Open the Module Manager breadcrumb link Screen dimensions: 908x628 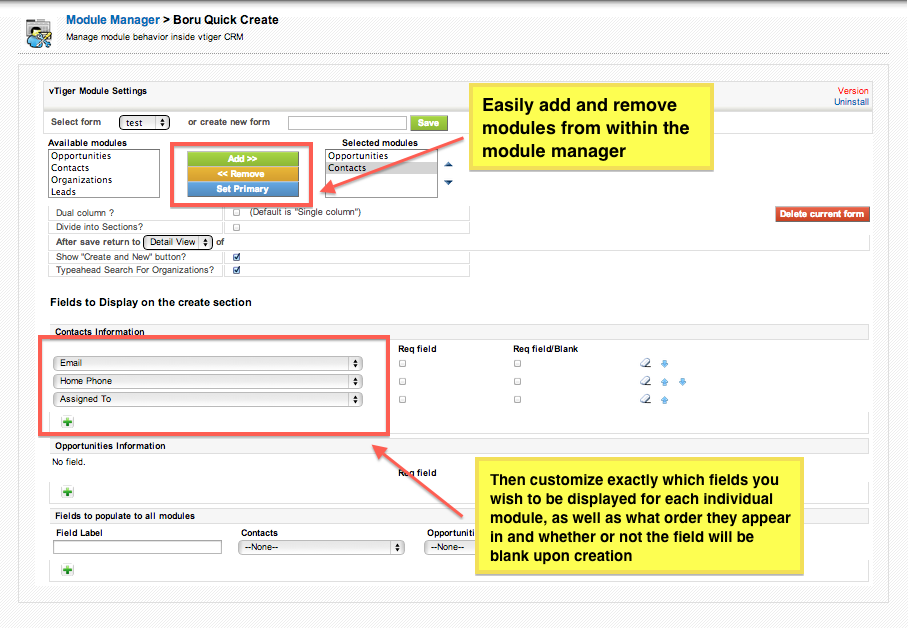pos(113,20)
